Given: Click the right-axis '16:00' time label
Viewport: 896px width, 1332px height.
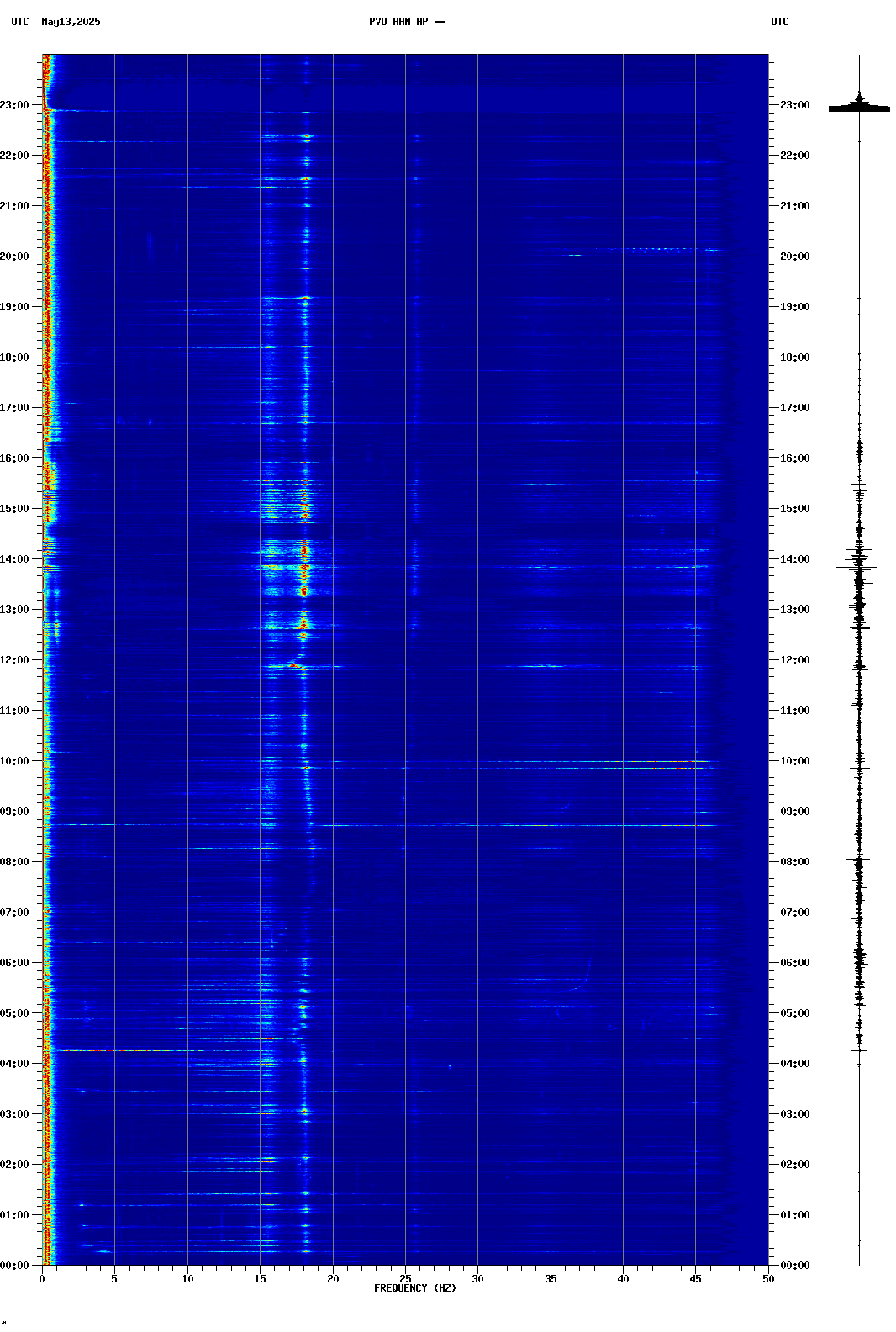Looking at the screenshot, I should 795,458.
